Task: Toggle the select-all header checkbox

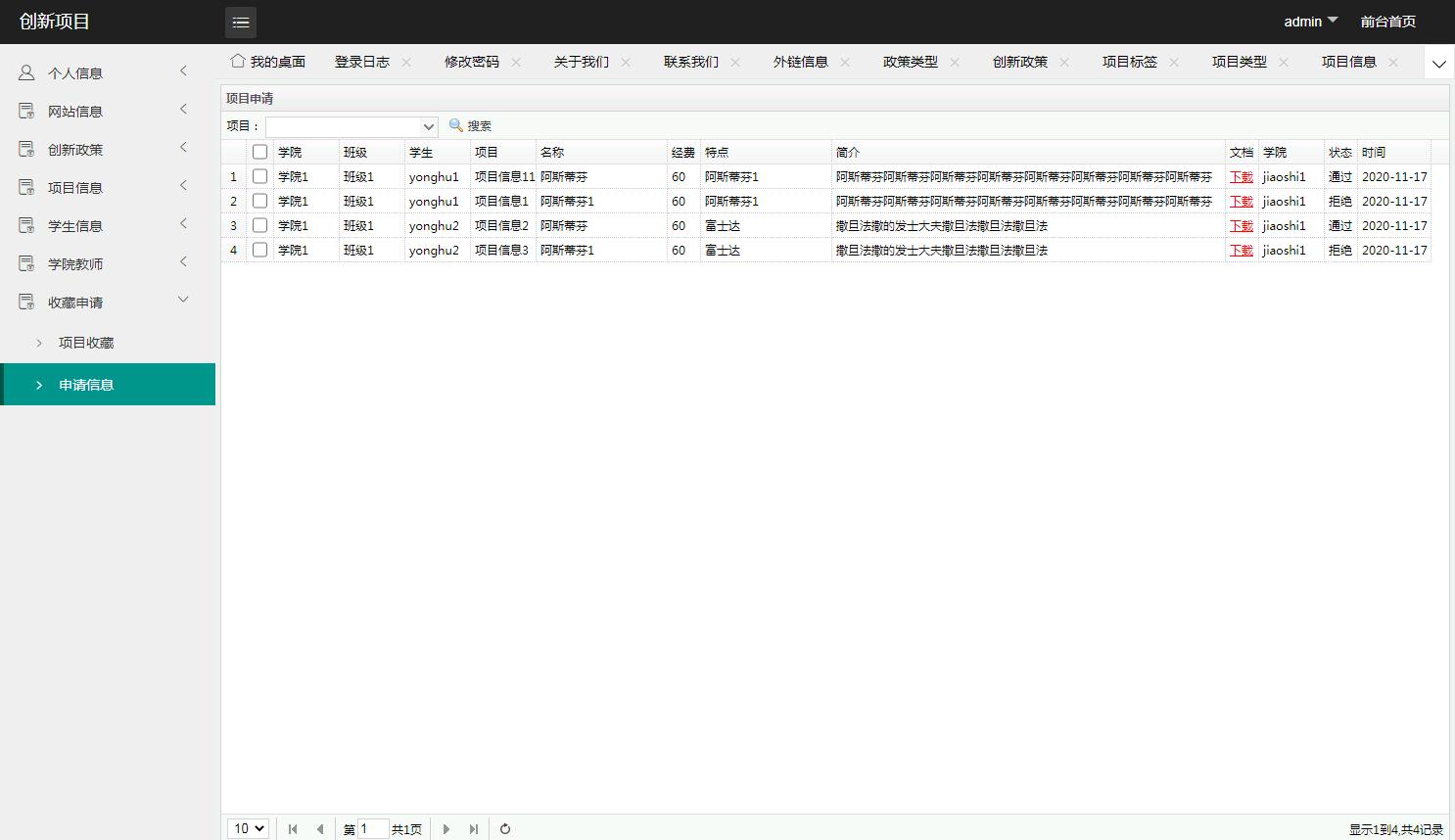Action: 259,152
